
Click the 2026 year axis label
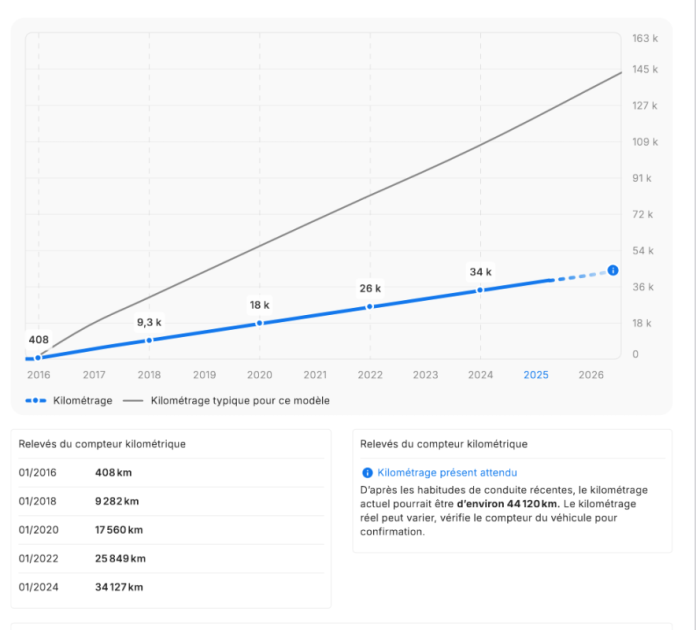click(591, 375)
